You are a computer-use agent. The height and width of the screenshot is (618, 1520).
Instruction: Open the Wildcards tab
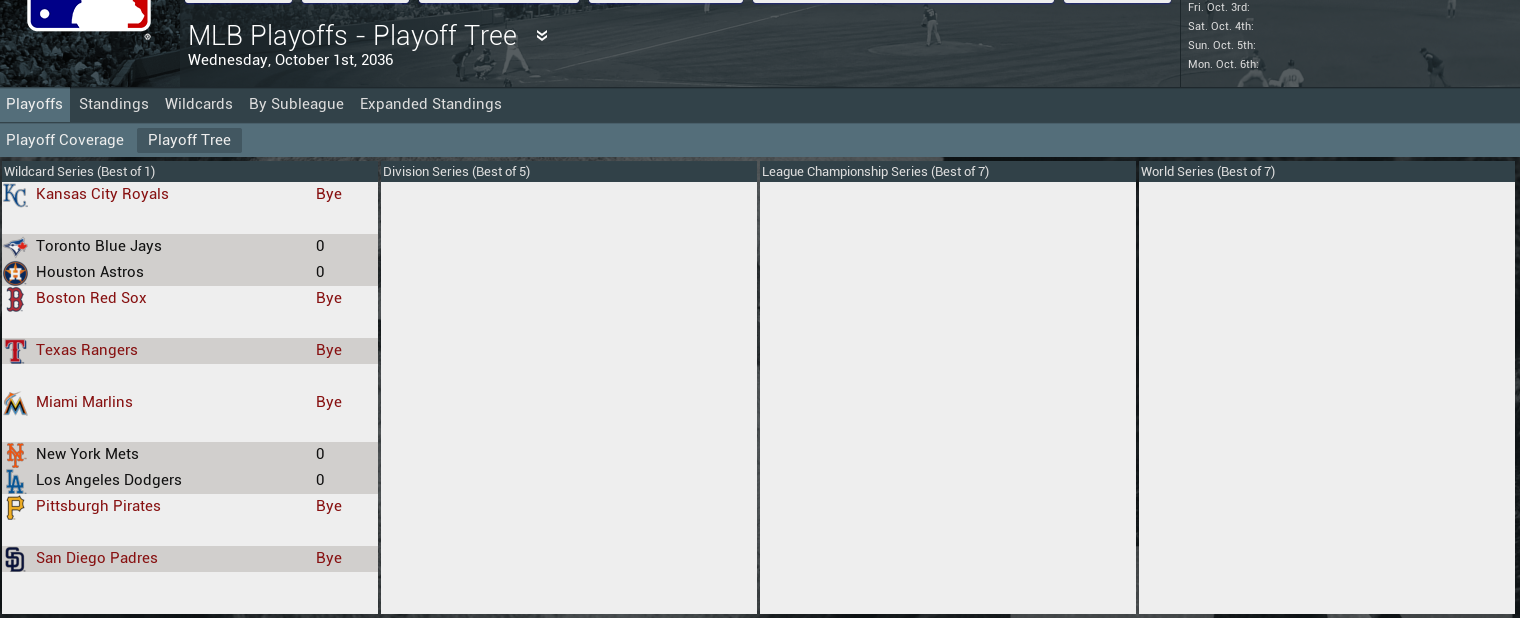(199, 104)
